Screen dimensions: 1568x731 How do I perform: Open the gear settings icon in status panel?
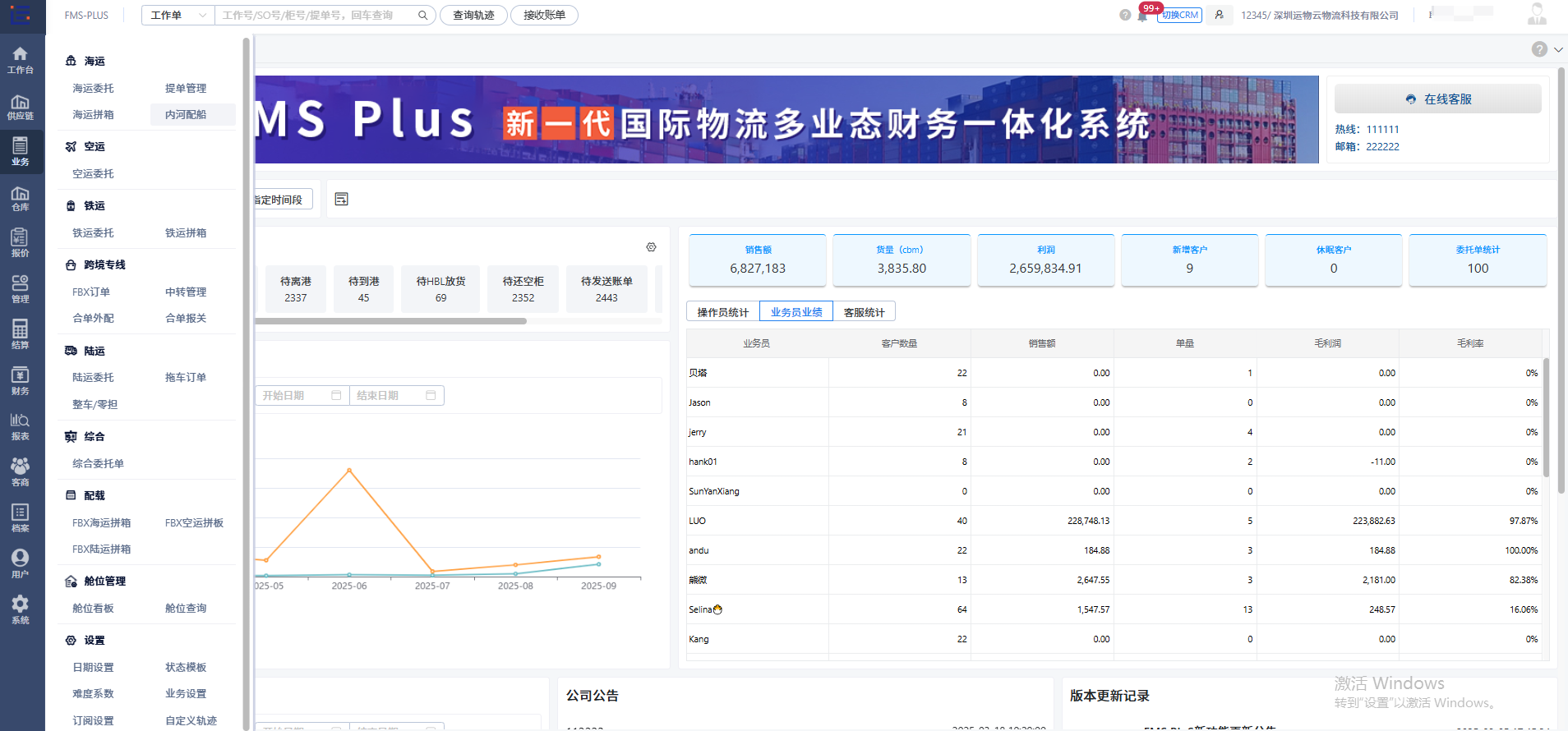click(651, 247)
